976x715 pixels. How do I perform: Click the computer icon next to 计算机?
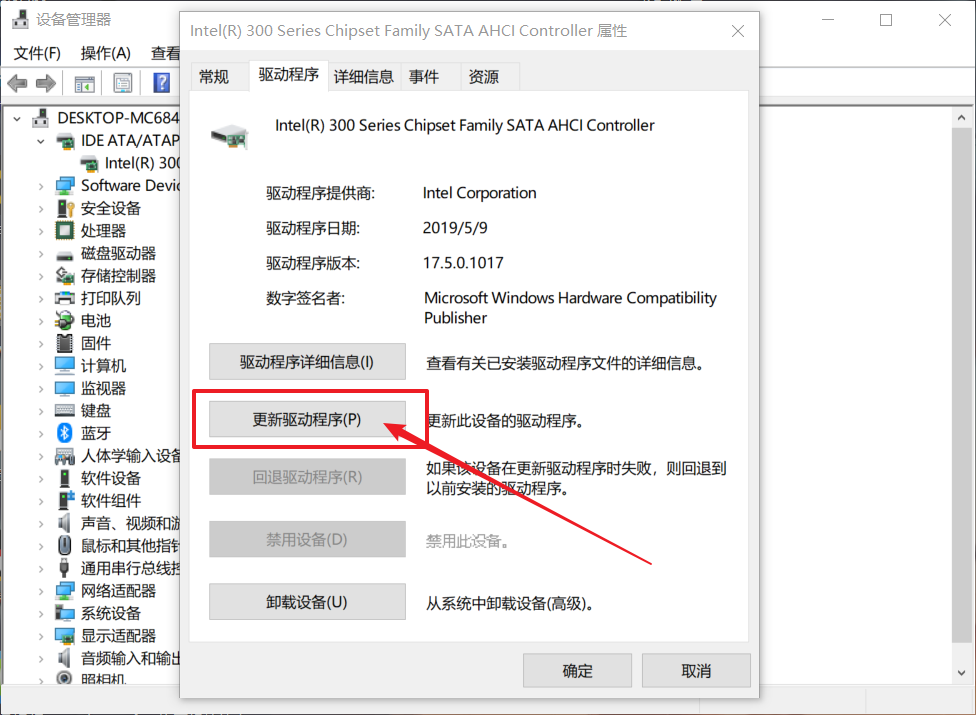coord(65,365)
